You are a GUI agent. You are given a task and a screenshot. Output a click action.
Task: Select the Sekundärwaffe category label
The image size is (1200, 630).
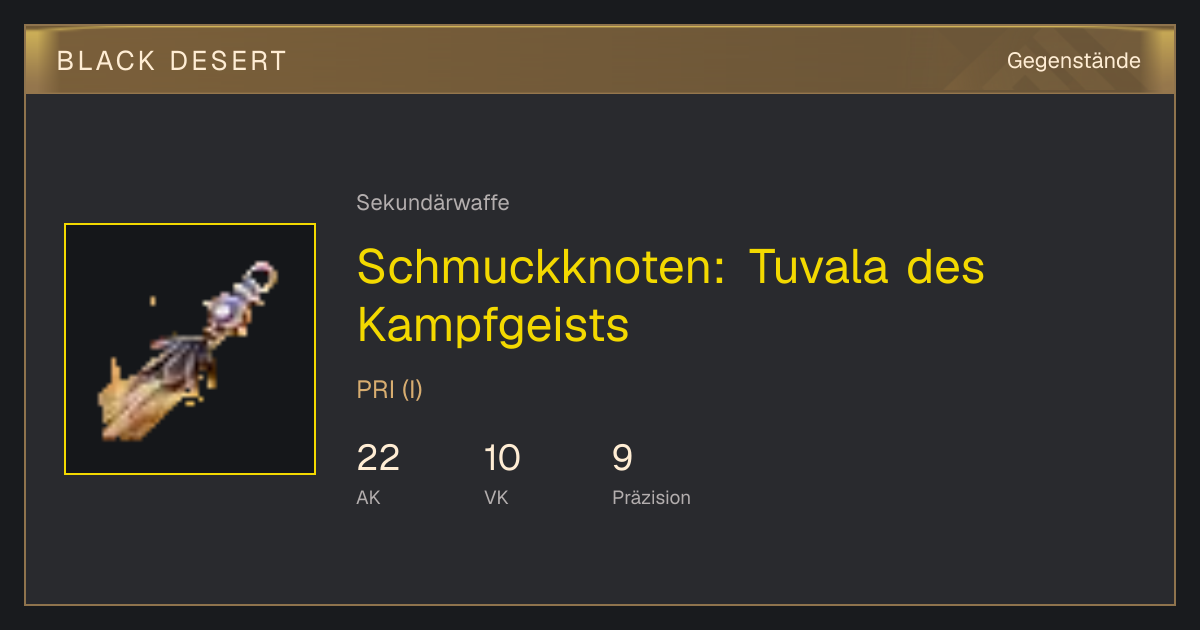433,203
